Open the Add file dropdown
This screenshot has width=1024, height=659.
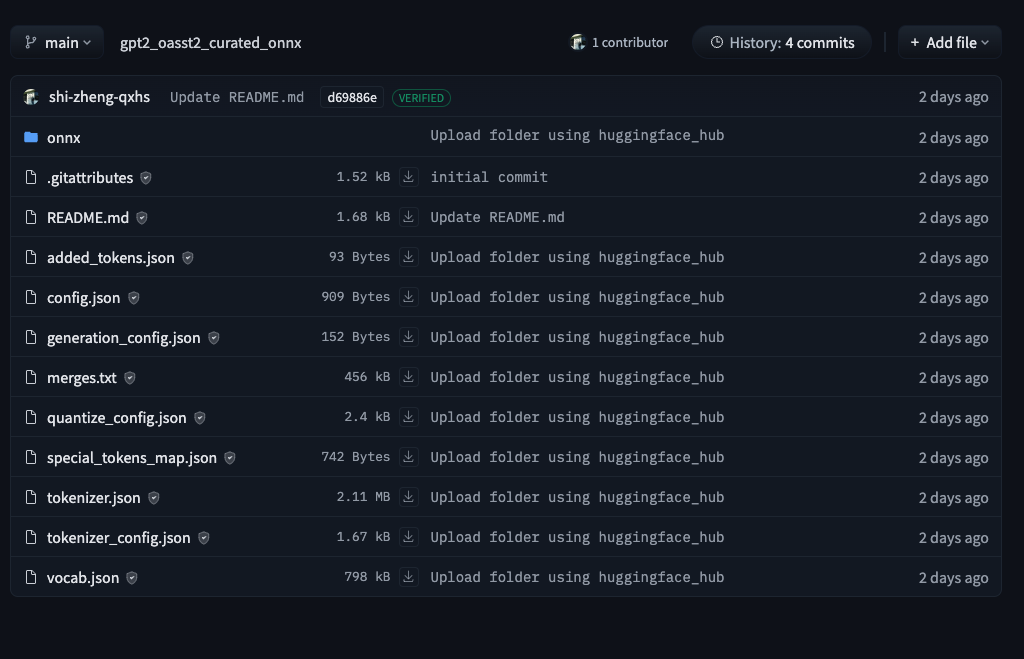pos(950,42)
